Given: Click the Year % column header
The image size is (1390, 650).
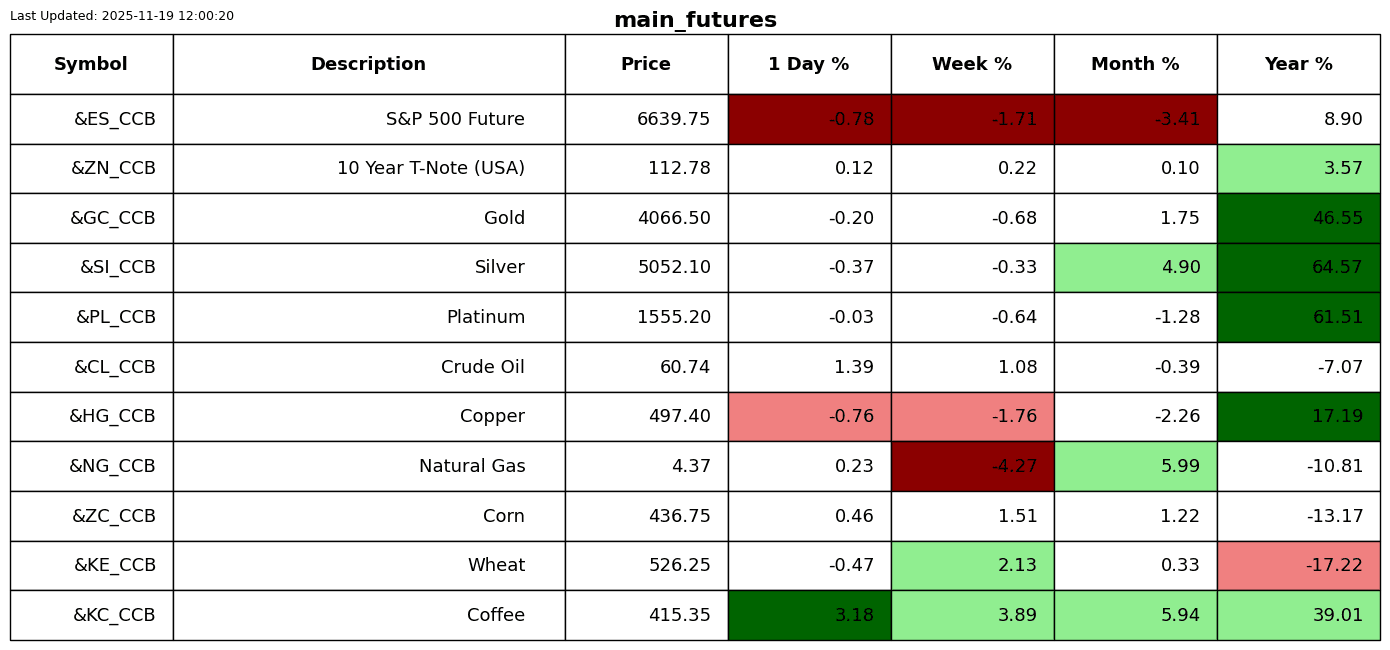Looking at the screenshot, I should pyautogui.click(x=1298, y=65).
